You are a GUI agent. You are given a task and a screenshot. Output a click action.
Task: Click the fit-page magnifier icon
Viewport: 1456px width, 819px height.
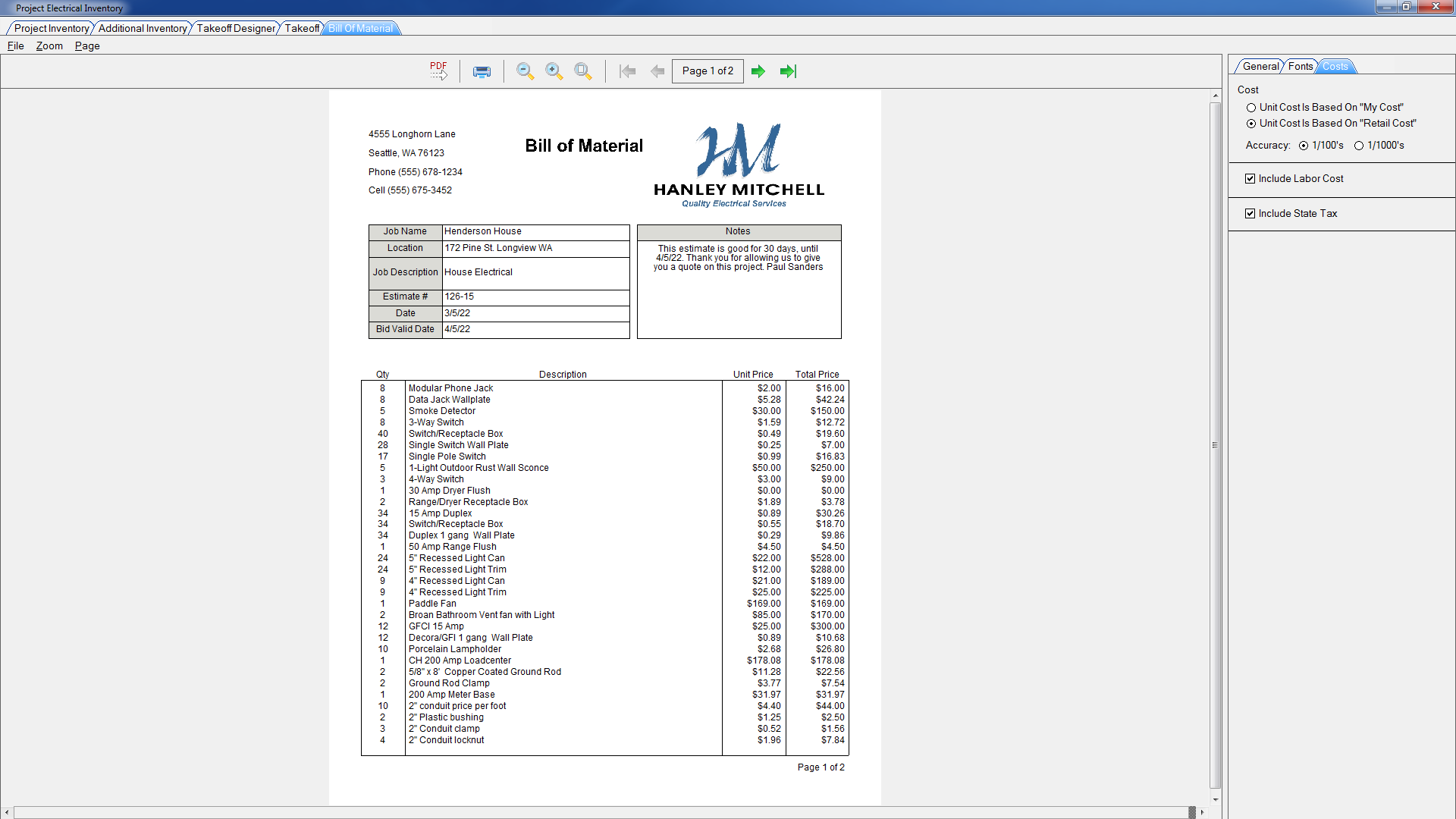click(583, 71)
